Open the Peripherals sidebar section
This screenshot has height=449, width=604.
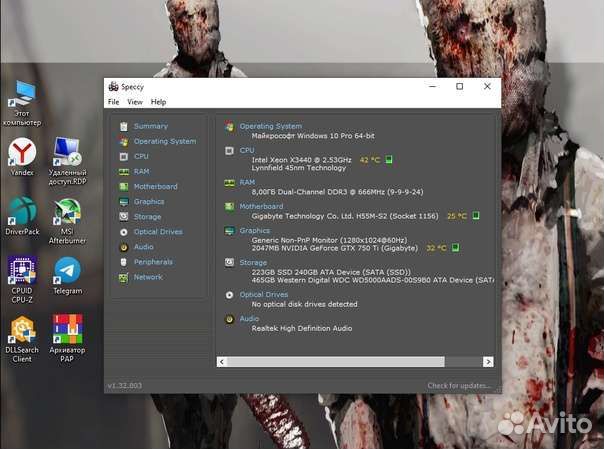152,262
